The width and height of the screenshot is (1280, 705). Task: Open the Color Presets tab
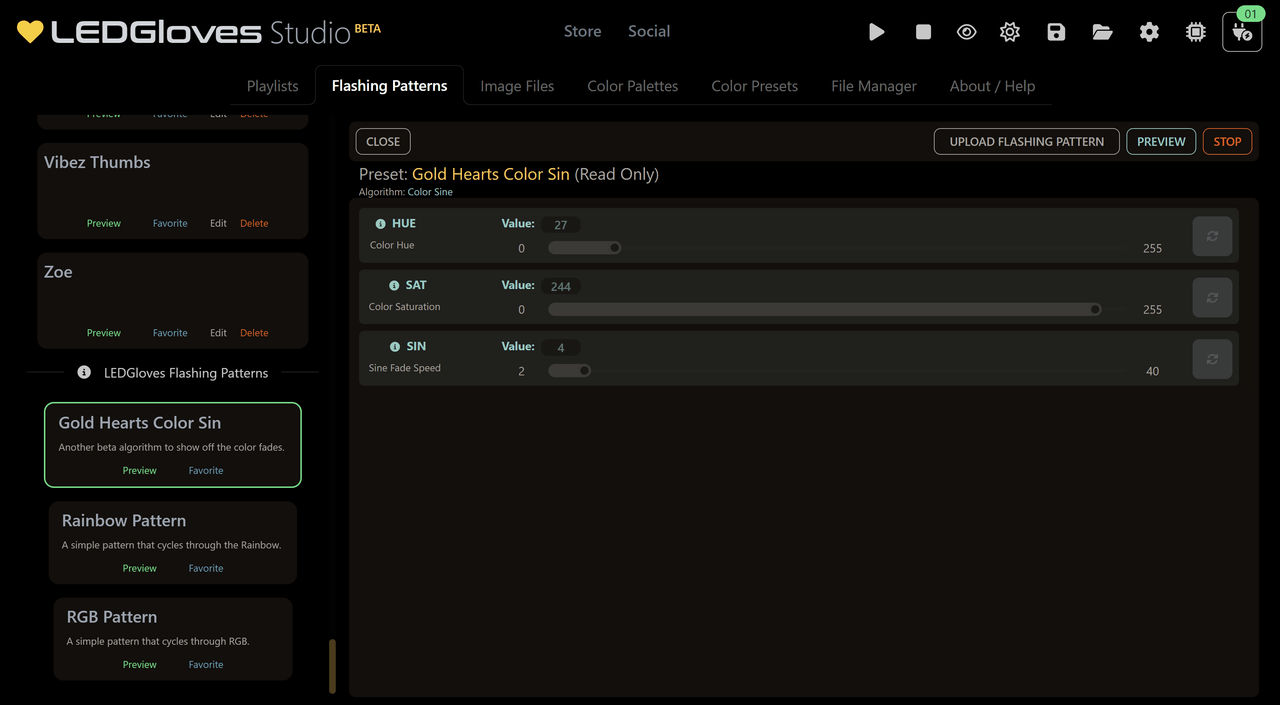755,86
